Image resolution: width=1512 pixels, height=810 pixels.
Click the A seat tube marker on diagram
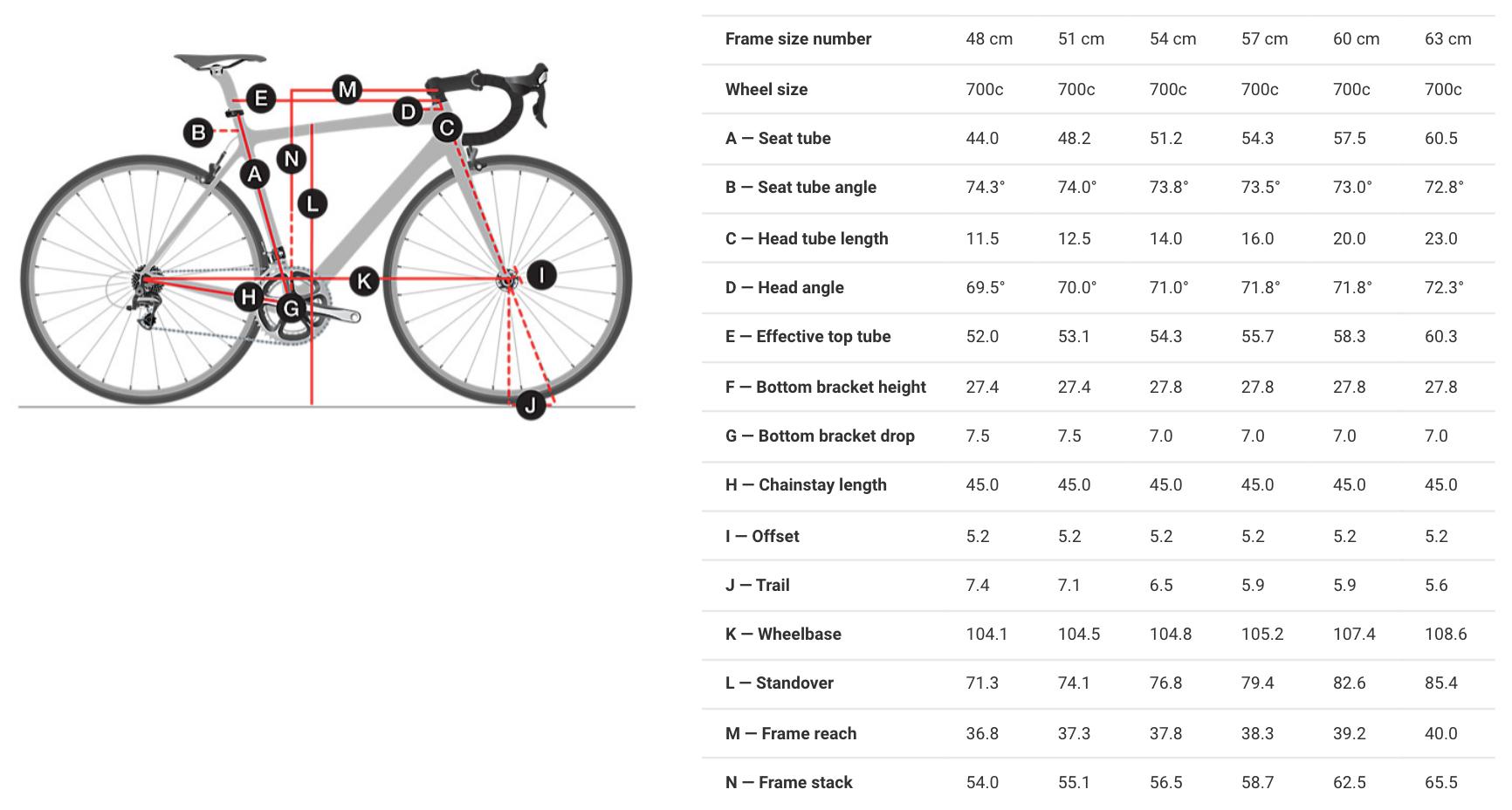pos(254,174)
